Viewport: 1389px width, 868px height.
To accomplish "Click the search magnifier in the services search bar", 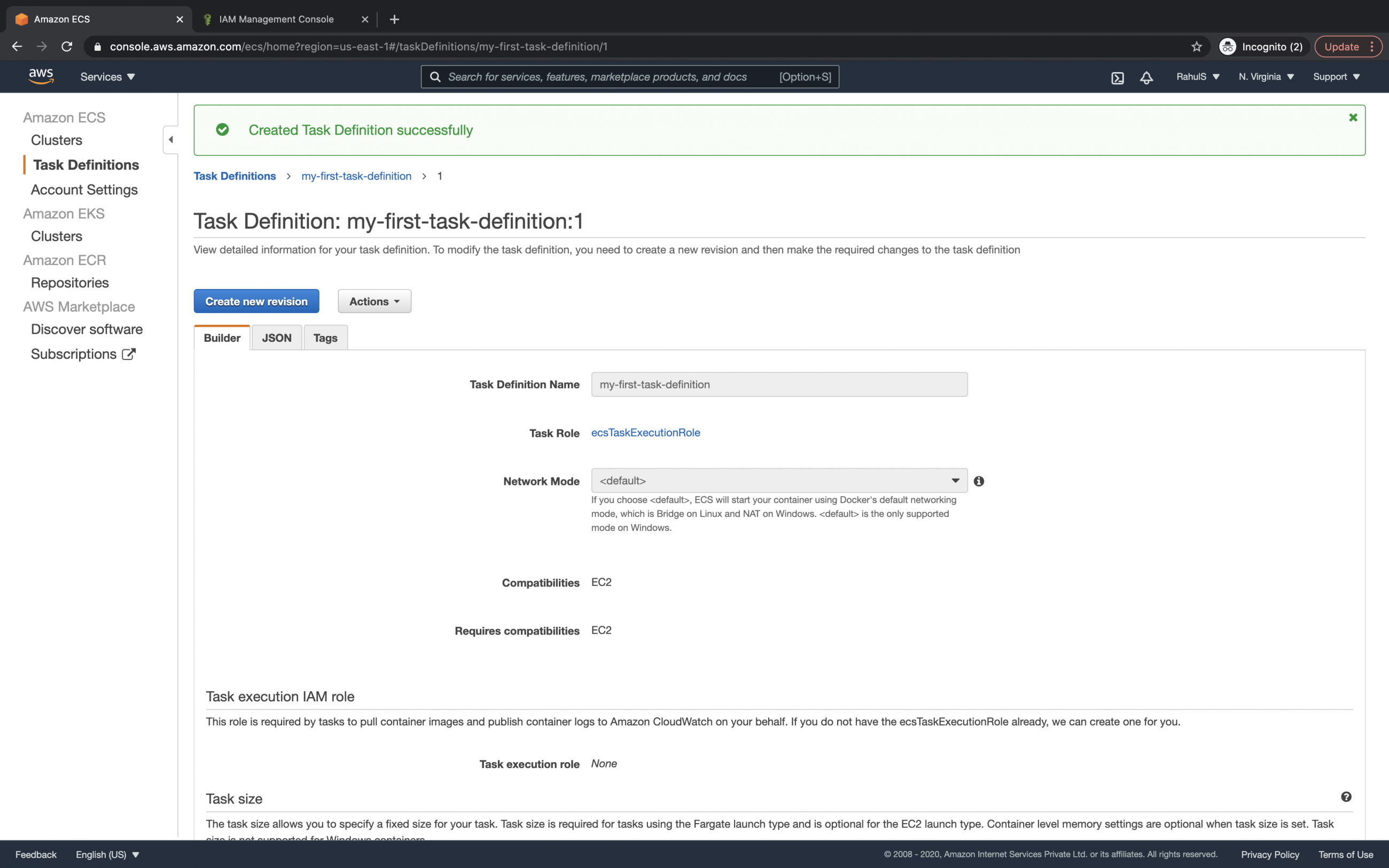I will (x=435, y=76).
